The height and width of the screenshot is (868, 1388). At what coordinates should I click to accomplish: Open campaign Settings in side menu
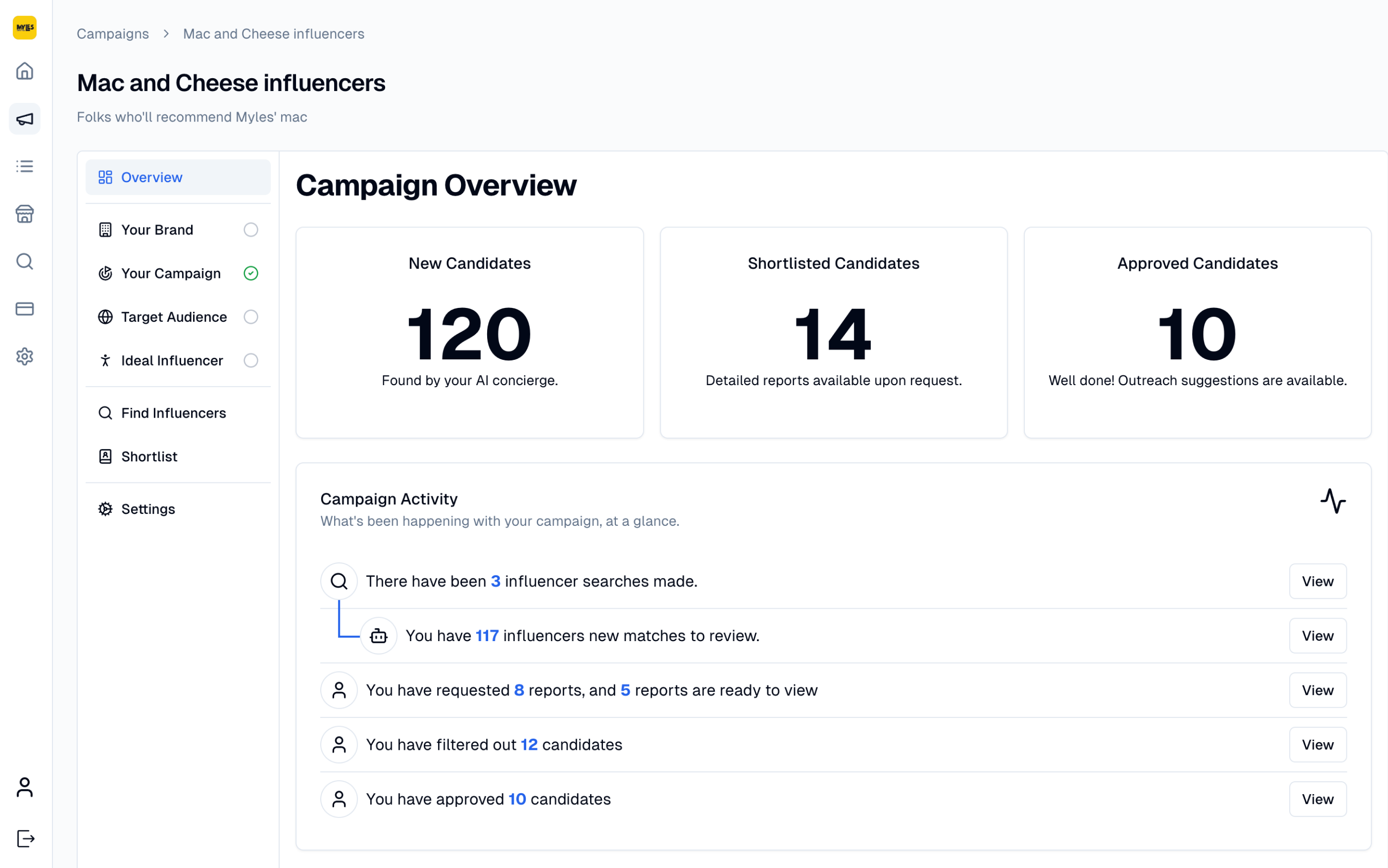(x=178, y=509)
